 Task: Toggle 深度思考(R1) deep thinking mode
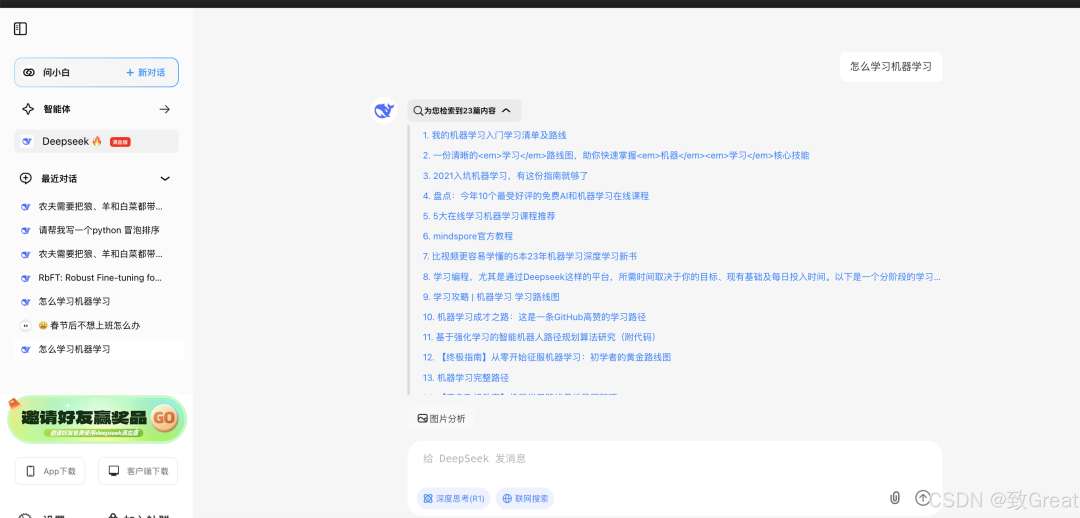[x=453, y=499]
